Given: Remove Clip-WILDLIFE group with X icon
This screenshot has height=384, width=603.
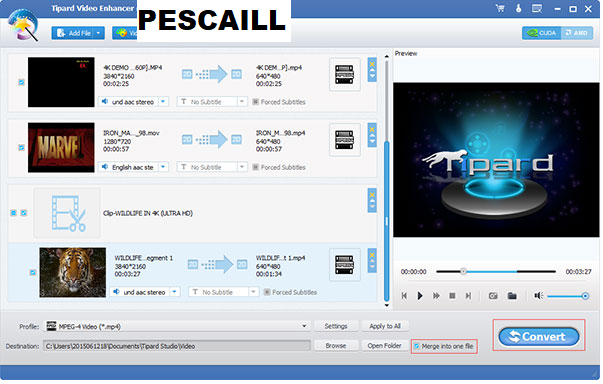Looking at the screenshot, I should (x=372, y=195).
